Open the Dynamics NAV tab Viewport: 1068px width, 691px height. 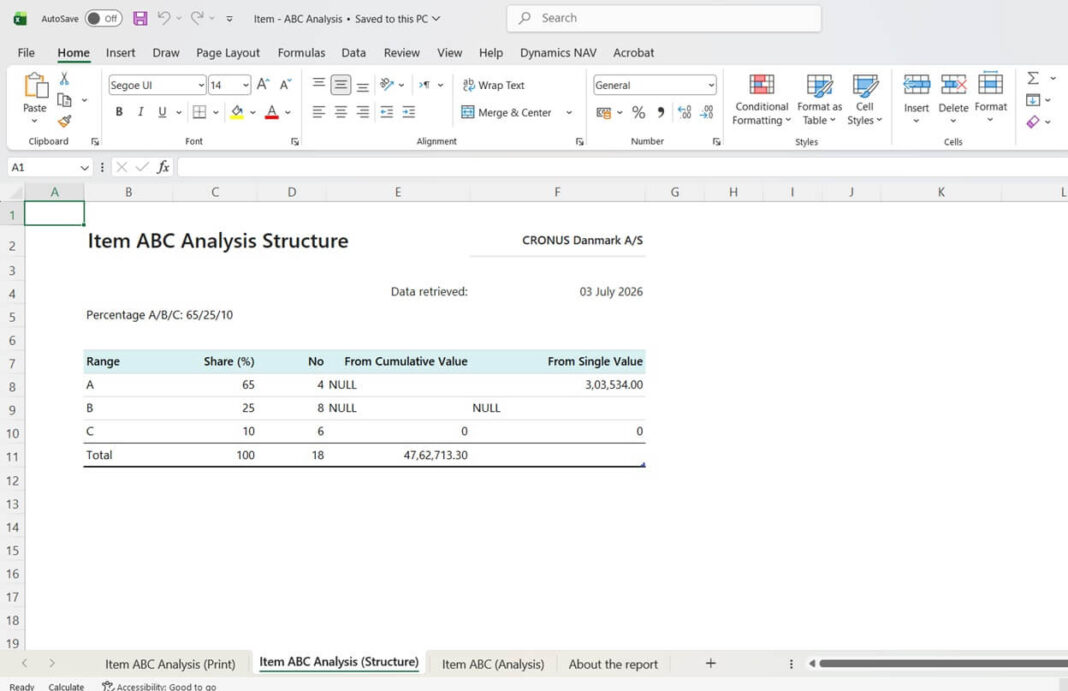[x=558, y=52]
